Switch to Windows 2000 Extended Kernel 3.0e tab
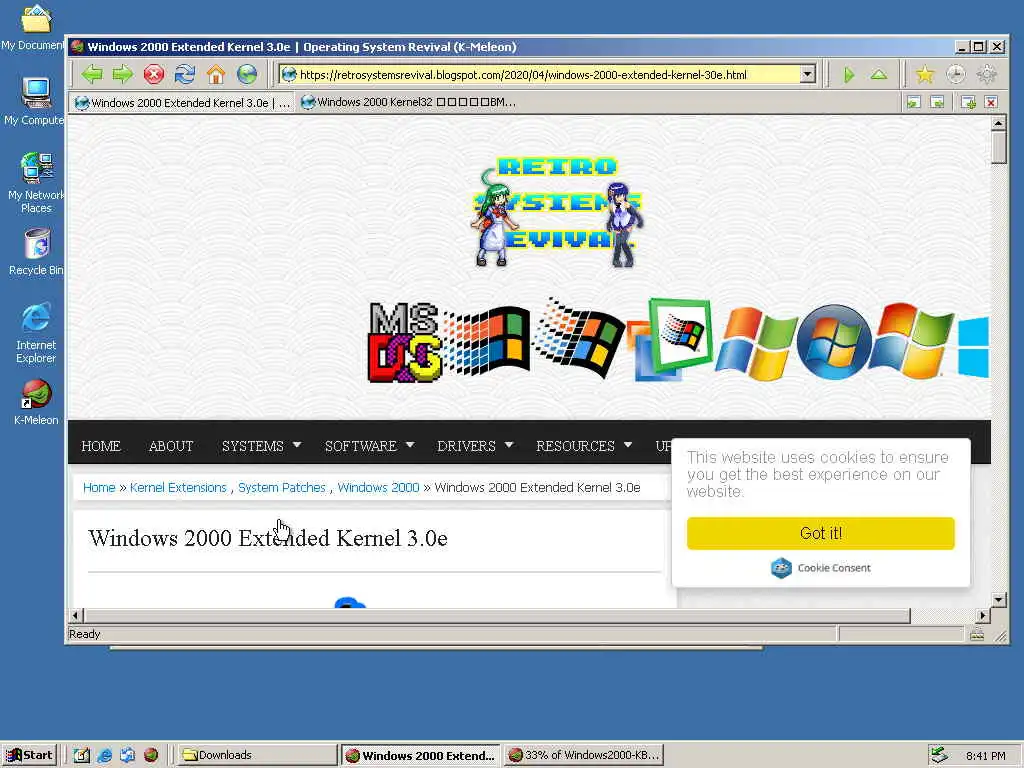1024x768 pixels. (182, 103)
